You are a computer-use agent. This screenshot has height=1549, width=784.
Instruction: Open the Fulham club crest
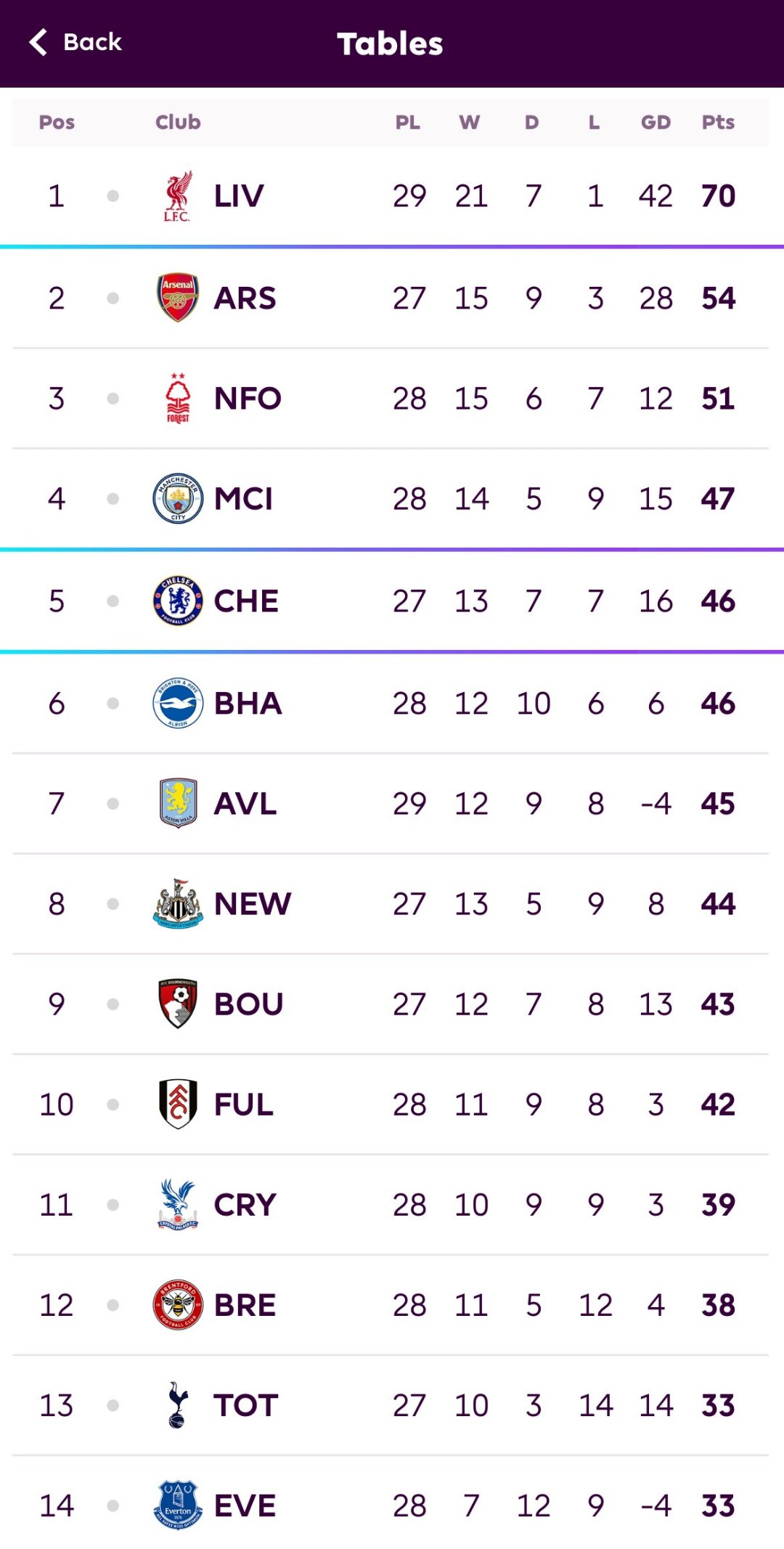pyautogui.click(x=178, y=1104)
